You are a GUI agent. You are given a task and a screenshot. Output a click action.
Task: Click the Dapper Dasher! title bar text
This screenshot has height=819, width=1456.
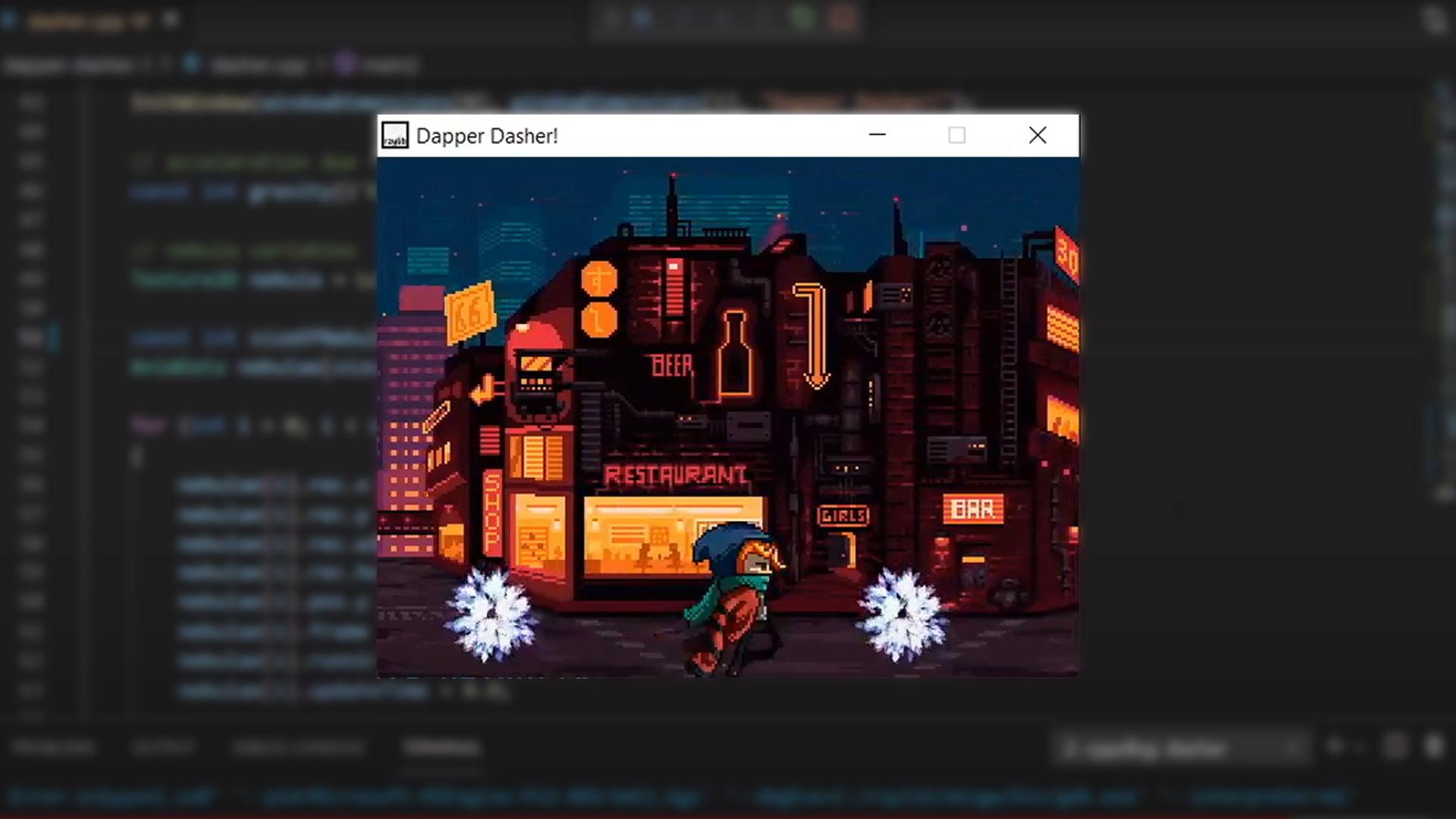pos(487,136)
